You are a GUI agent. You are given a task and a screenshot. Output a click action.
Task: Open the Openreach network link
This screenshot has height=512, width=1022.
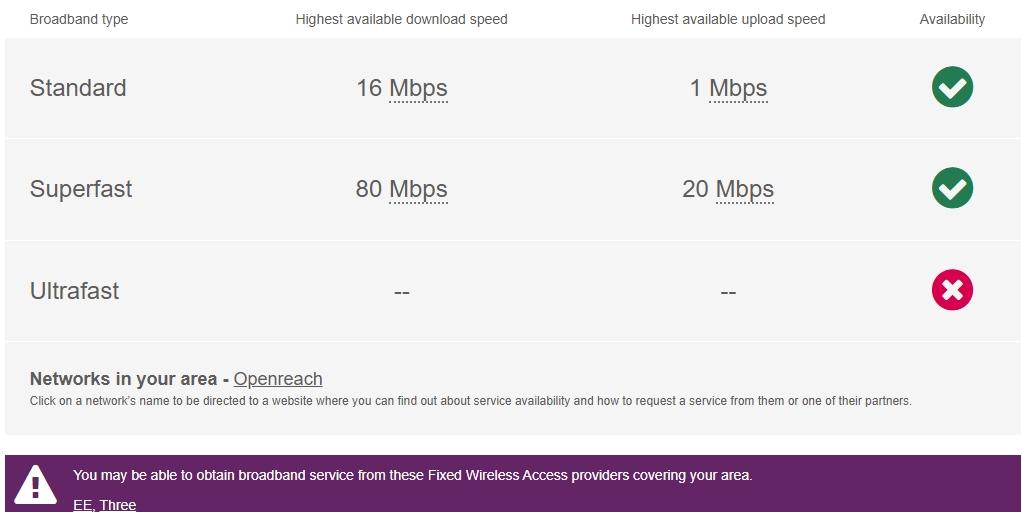[278, 379]
